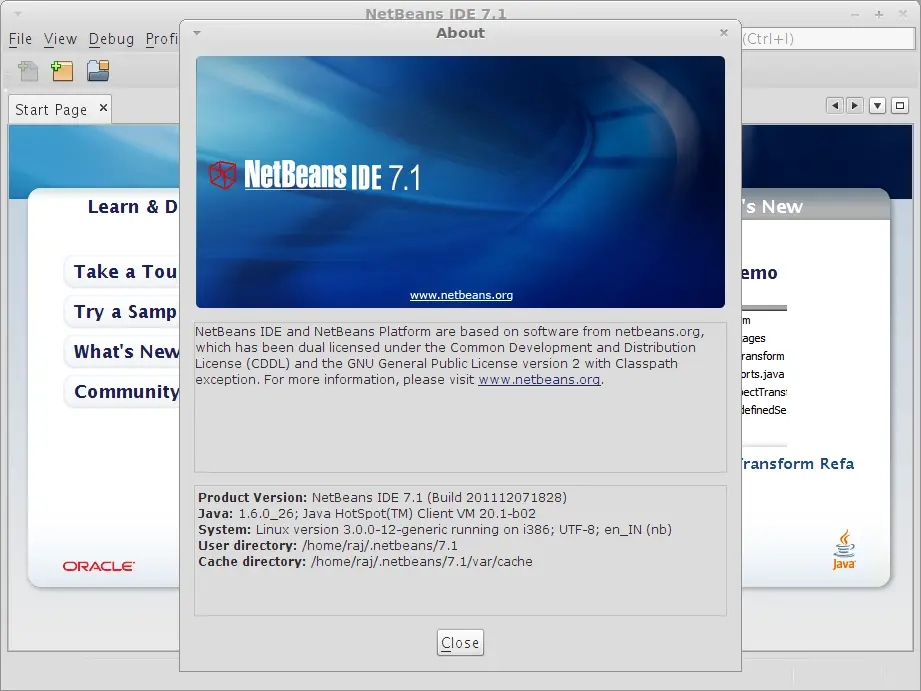This screenshot has height=691, width=921.
Task: Open www.netbeans.org link on splash image
Action: click(x=461, y=295)
